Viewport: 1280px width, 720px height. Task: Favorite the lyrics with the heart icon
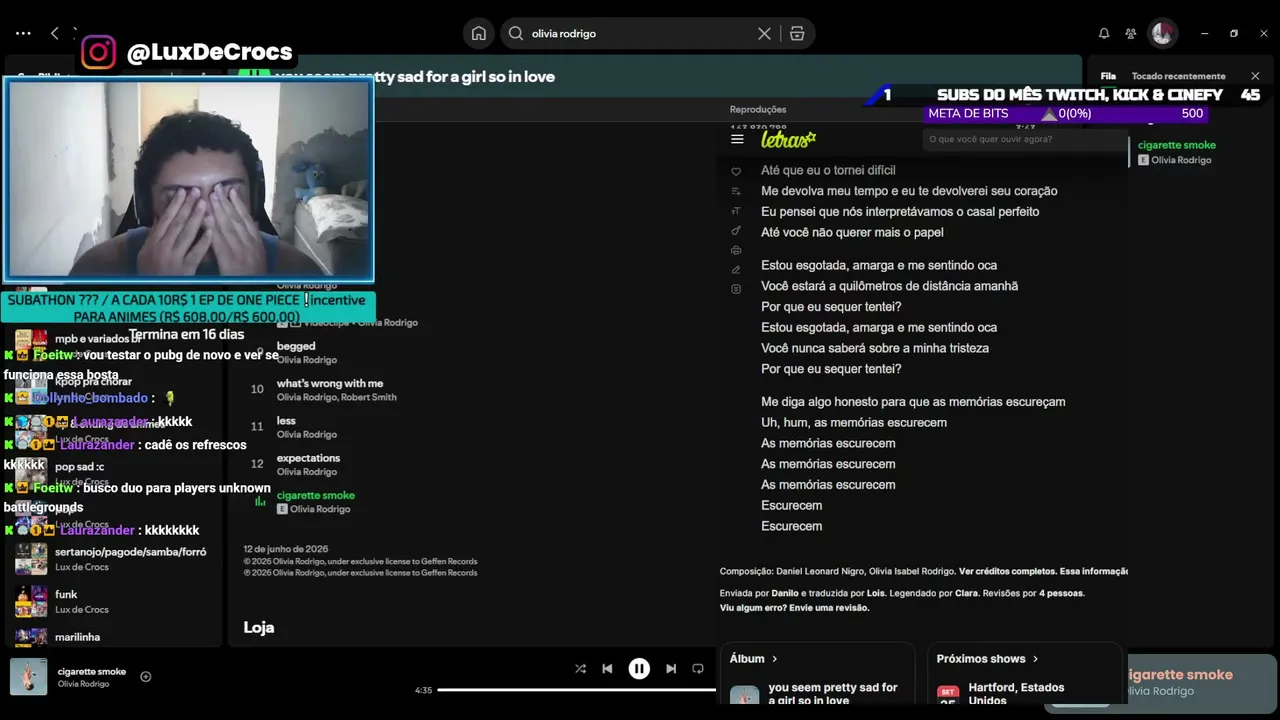[736, 171]
